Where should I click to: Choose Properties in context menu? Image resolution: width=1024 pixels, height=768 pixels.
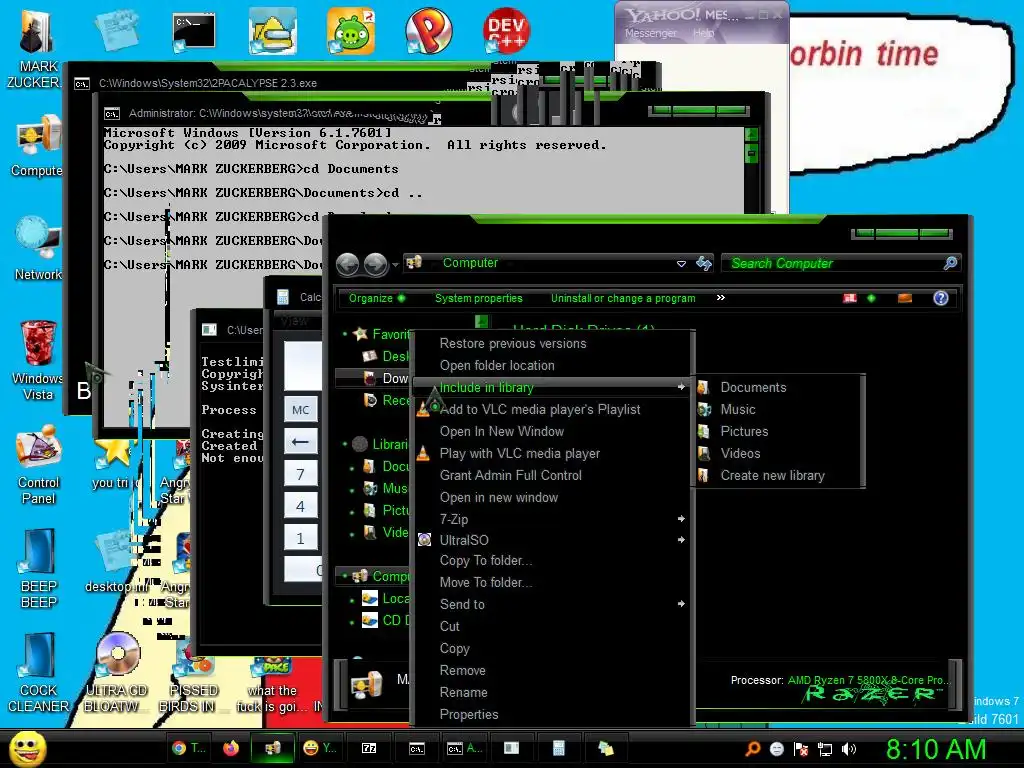pos(552,714)
